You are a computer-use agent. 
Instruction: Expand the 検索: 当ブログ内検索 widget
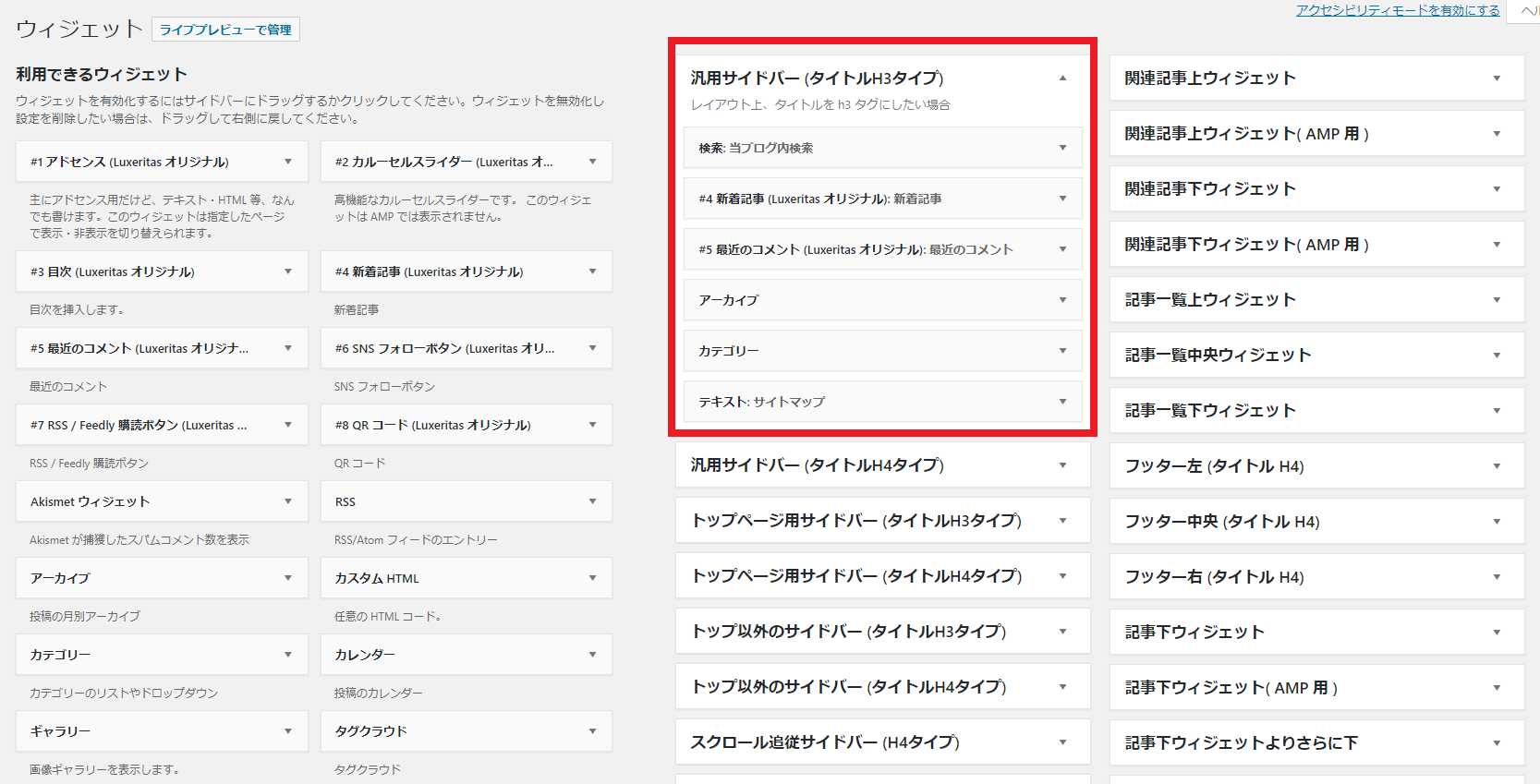(x=1062, y=148)
